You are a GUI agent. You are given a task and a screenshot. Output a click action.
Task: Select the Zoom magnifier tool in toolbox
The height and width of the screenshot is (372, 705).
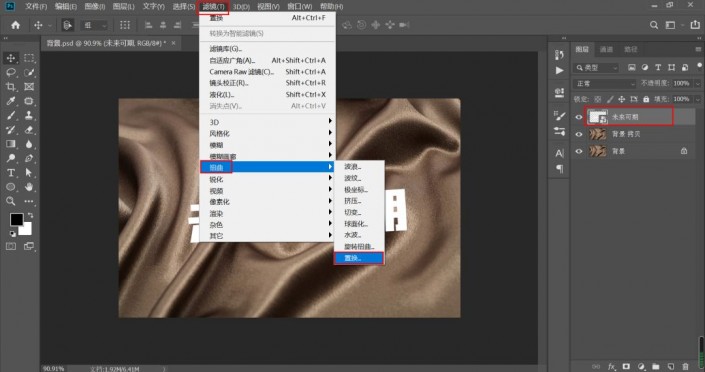pyautogui.click(x=11, y=201)
